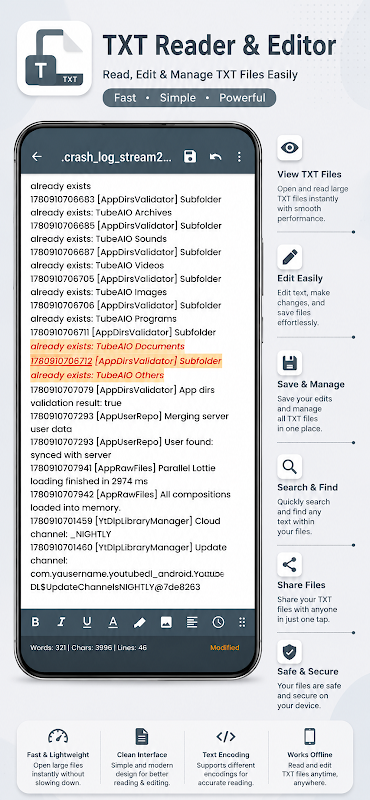
Task: Click the speedometer Fast & Lightweight icon
Action: tap(58, 736)
